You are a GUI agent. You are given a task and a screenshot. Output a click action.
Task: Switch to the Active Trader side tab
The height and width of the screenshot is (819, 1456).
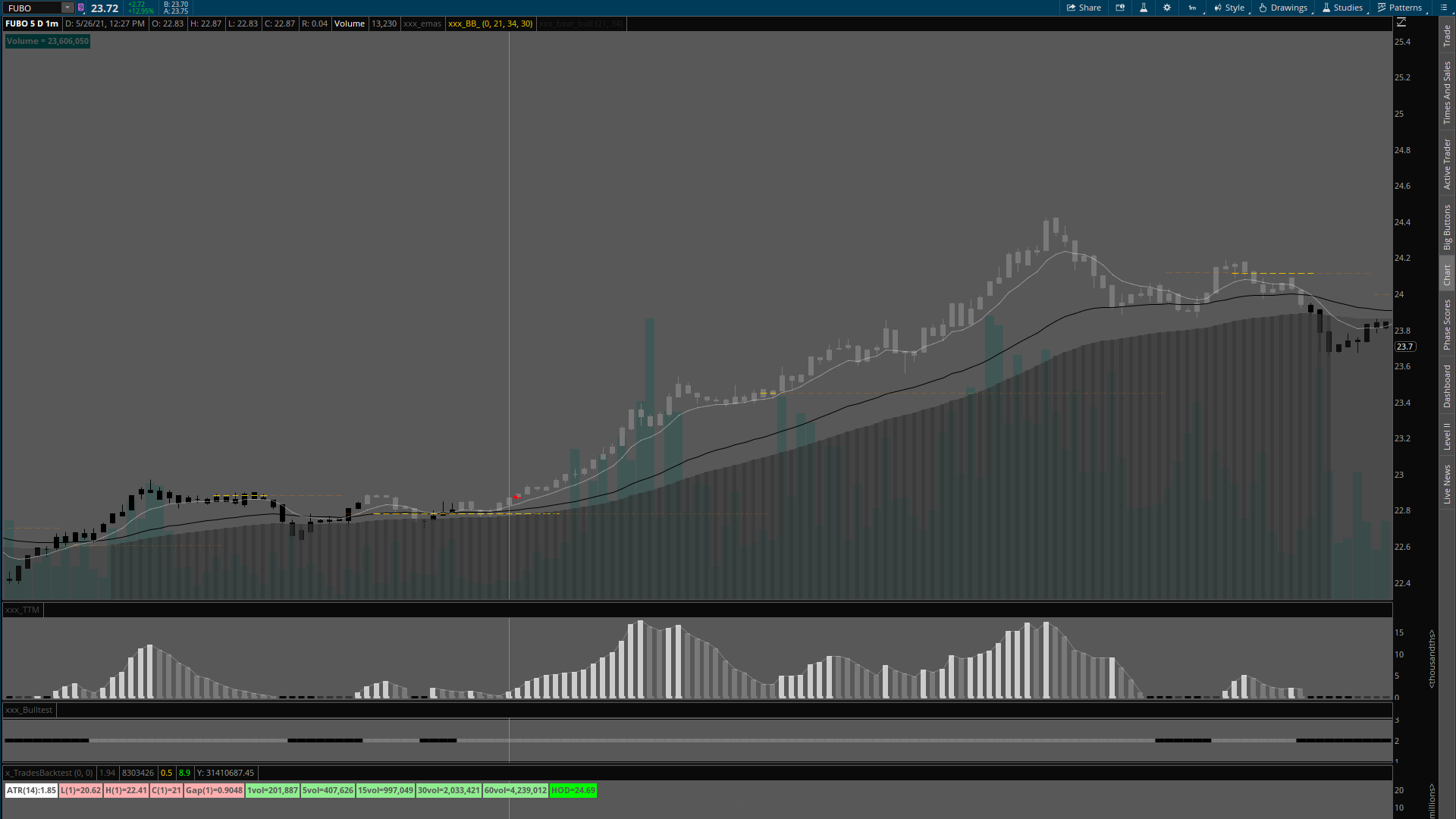click(1447, 164)
